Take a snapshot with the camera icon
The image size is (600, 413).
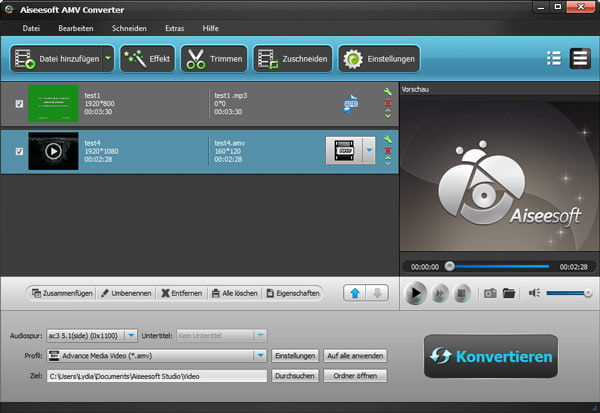click(x=490, y=293)
